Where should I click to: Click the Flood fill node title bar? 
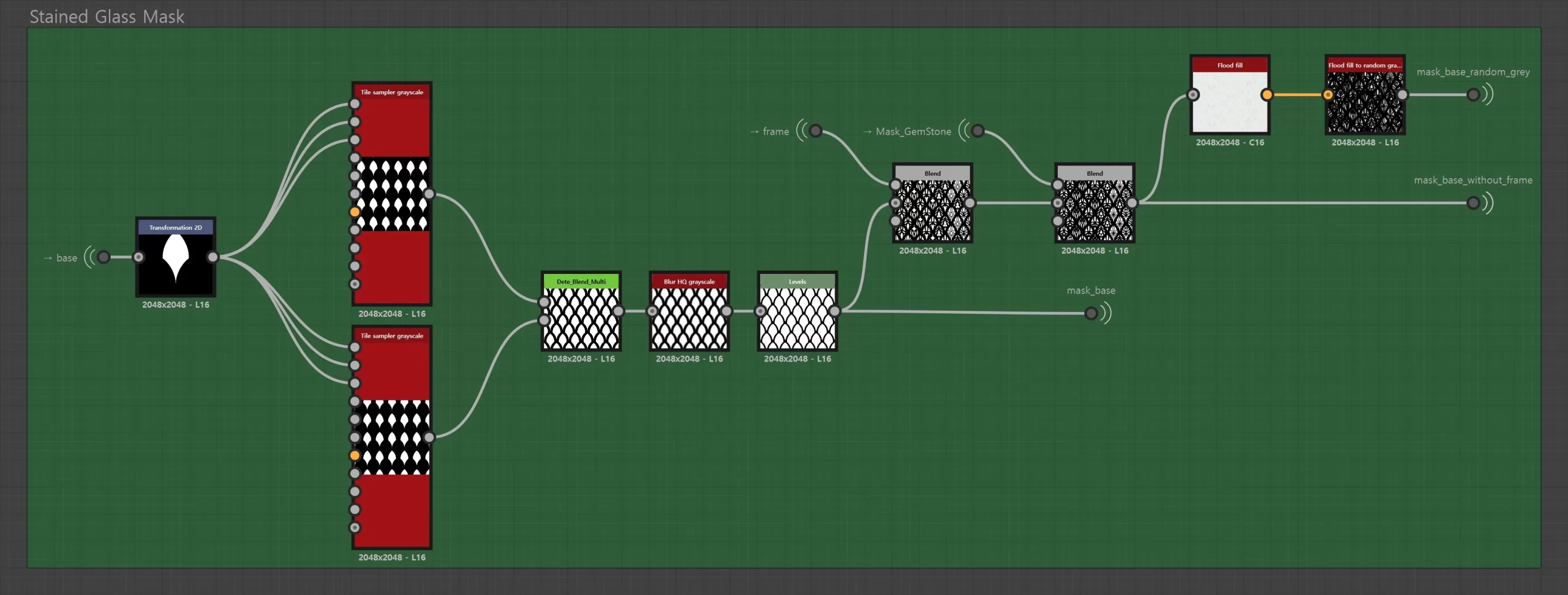1230,65
